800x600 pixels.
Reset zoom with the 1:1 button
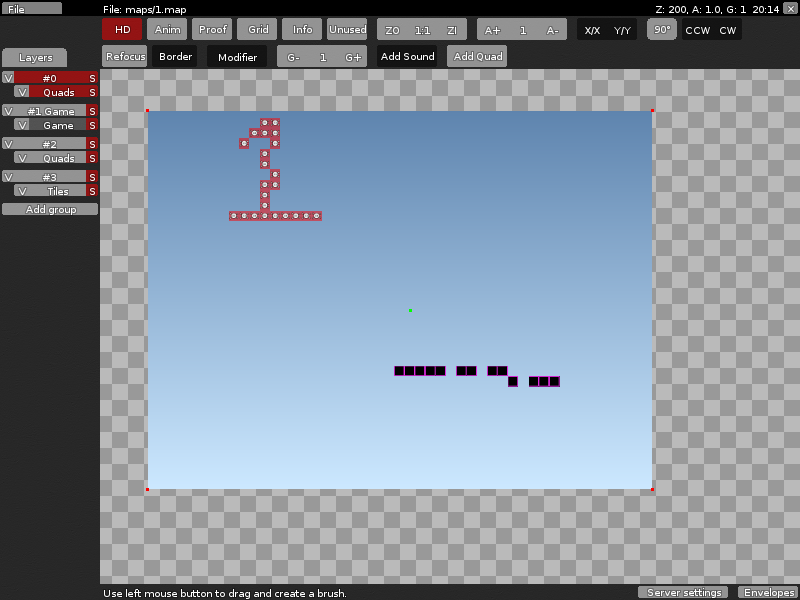pos(422,30)
